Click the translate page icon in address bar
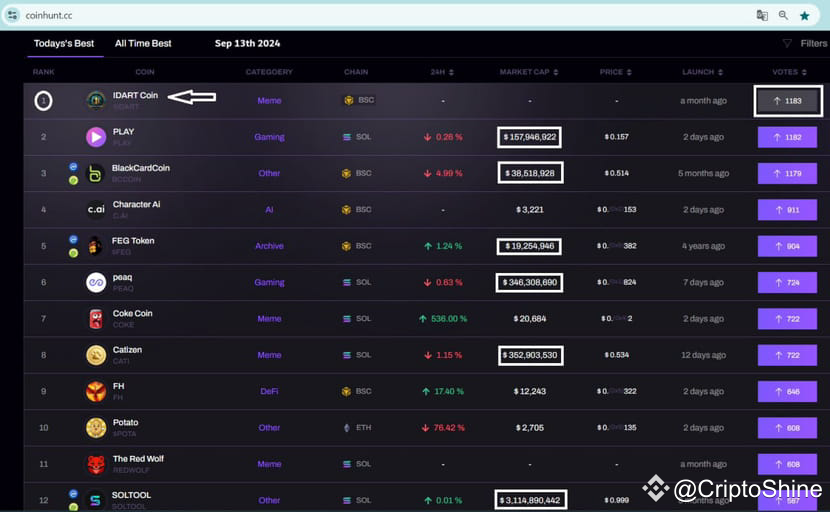830x512 pixels. 762,15
